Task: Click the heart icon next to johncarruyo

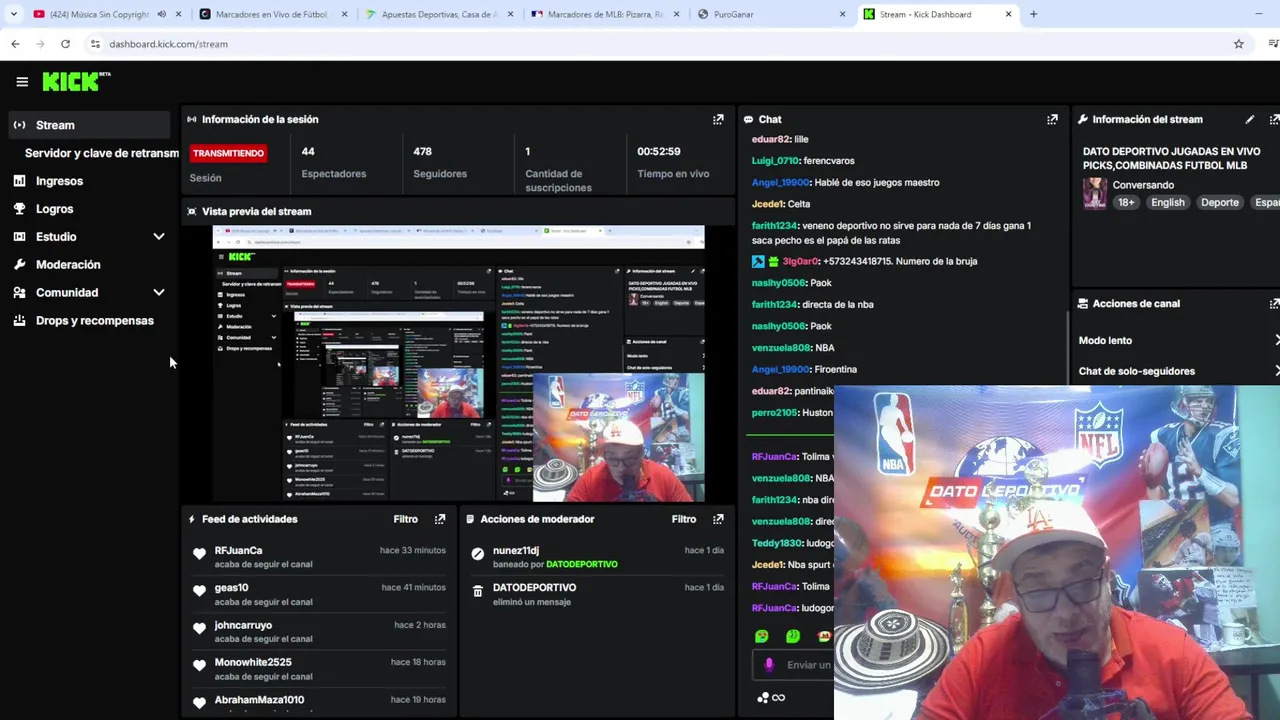Action: coord(199,628)
